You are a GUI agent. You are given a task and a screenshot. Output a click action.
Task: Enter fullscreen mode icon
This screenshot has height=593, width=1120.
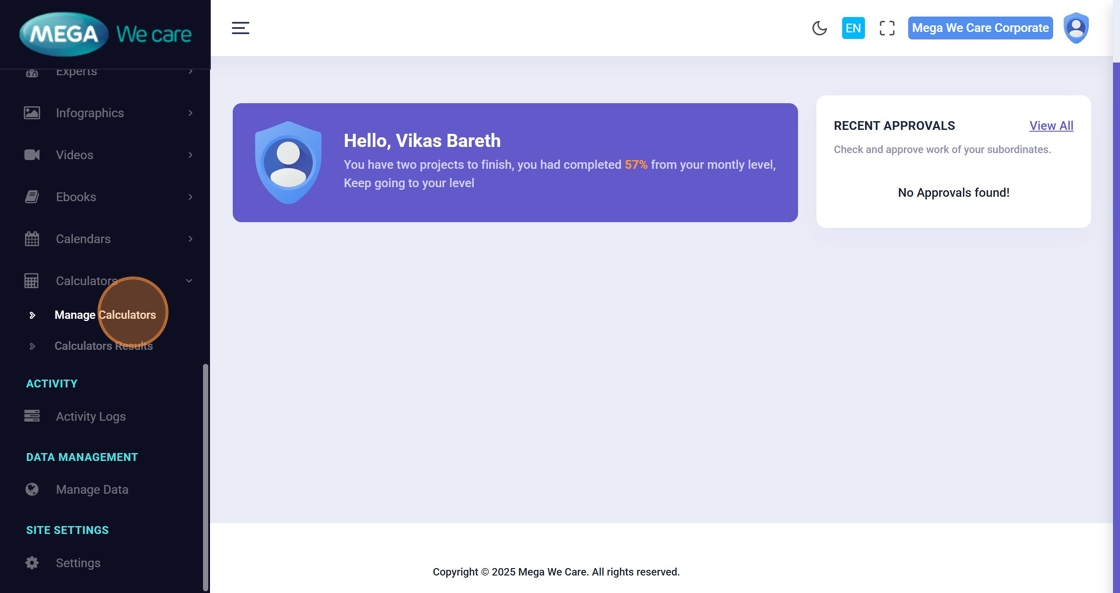coord(887,28)
